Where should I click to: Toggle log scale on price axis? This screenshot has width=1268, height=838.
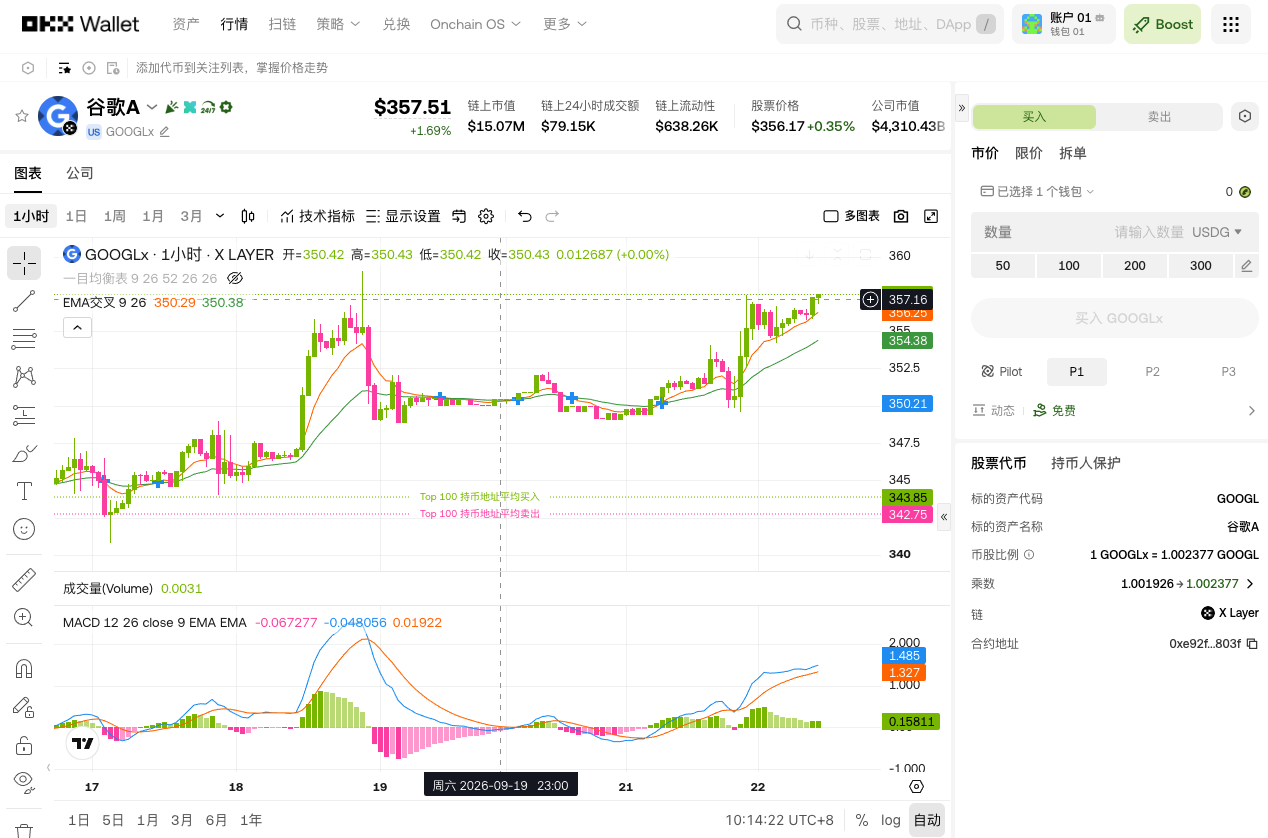(x=891, y=820)
